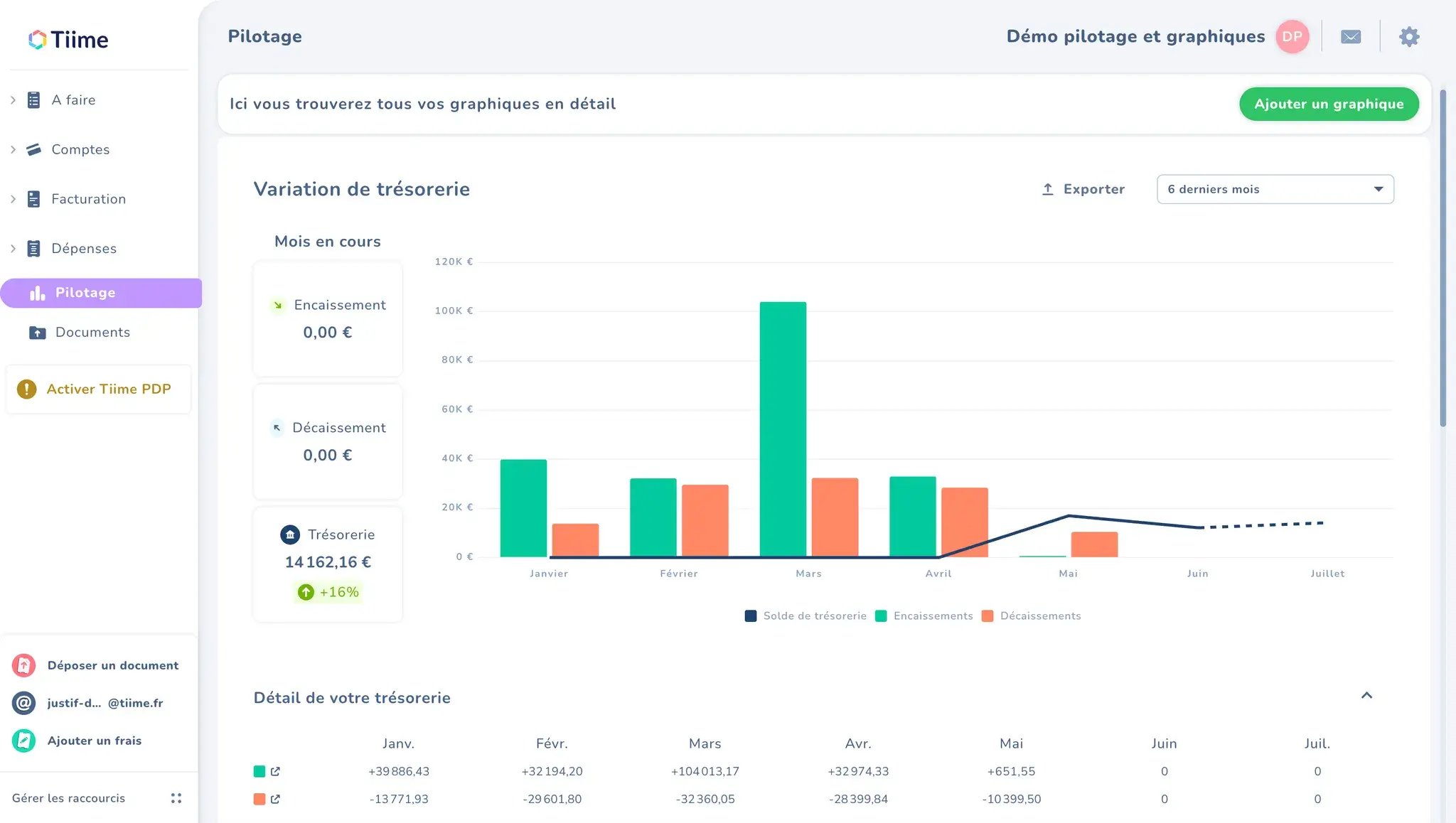The height and width of the screenshot is (823, 1456).
Task: Select Pilotage in the sidebar
Action: coord(85,293)
